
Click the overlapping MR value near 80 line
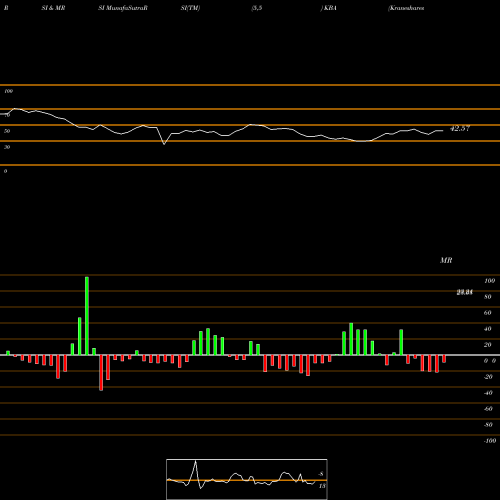coord(465,292)
